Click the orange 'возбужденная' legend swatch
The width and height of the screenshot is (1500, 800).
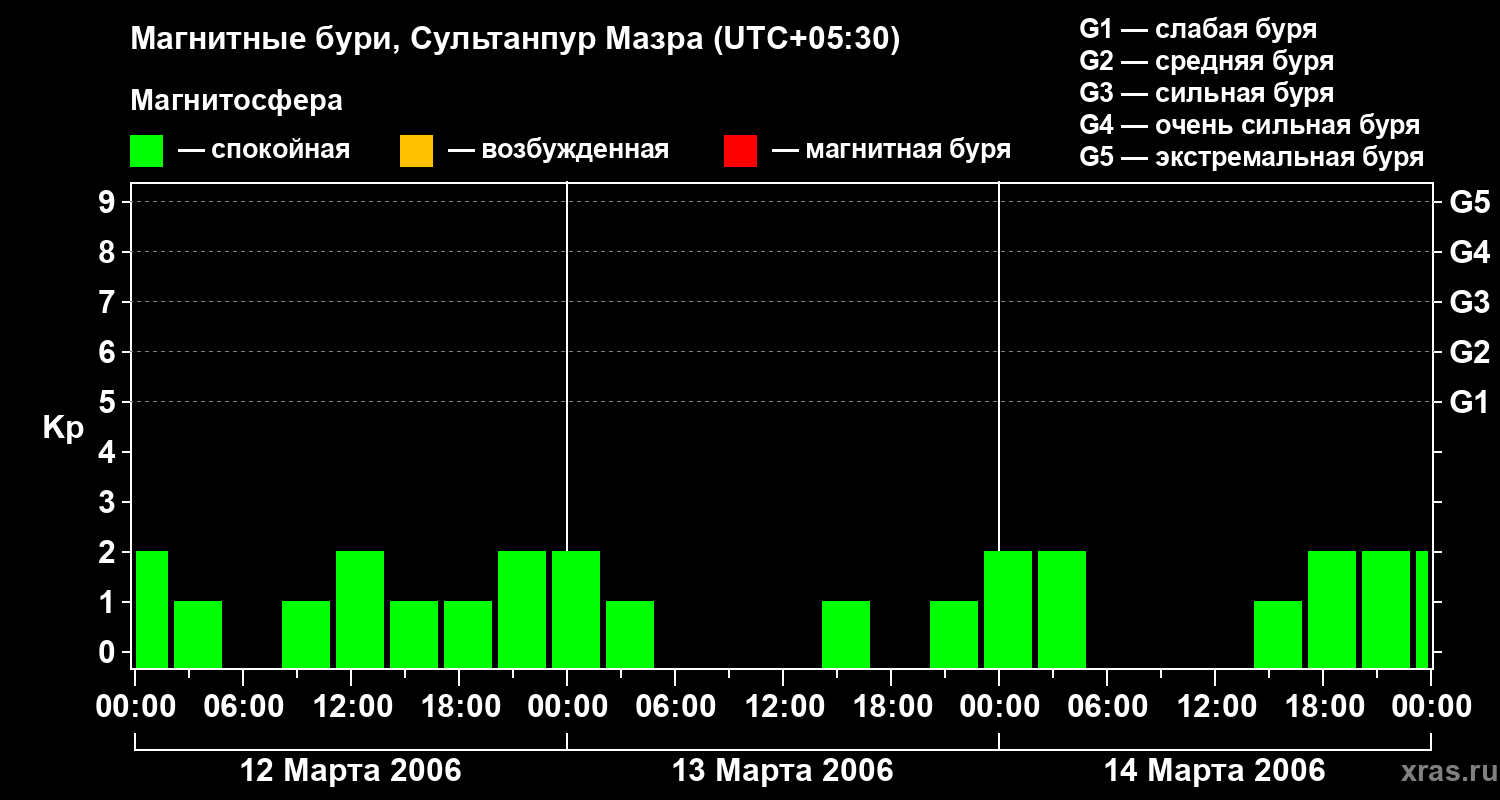[x=416, y=151]
